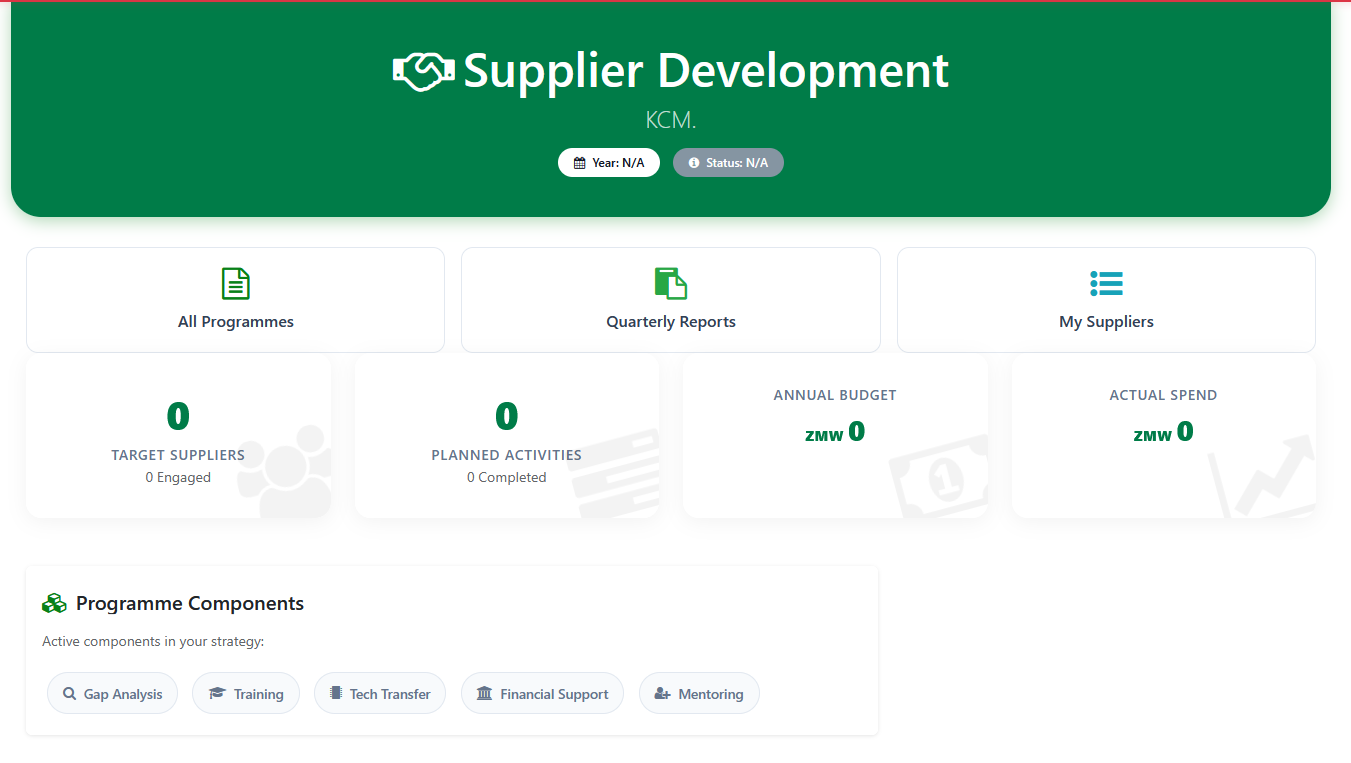This screenshot has height=763, width=1351.
Task: Click the bank icon on Financial Support chip
Action: click(x=482, y=693)
